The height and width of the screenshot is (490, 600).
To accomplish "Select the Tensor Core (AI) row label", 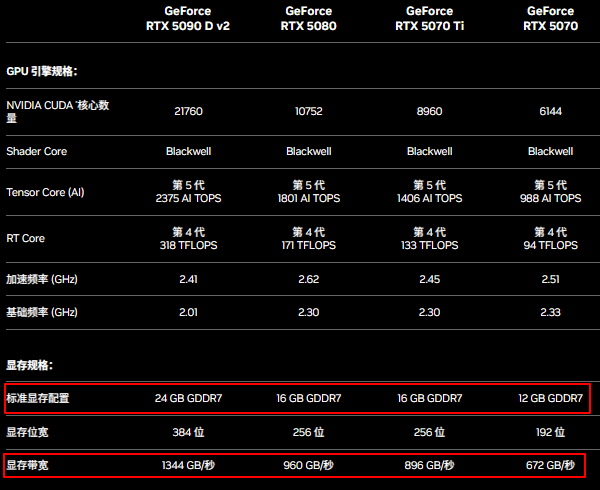I will [45, 192].
